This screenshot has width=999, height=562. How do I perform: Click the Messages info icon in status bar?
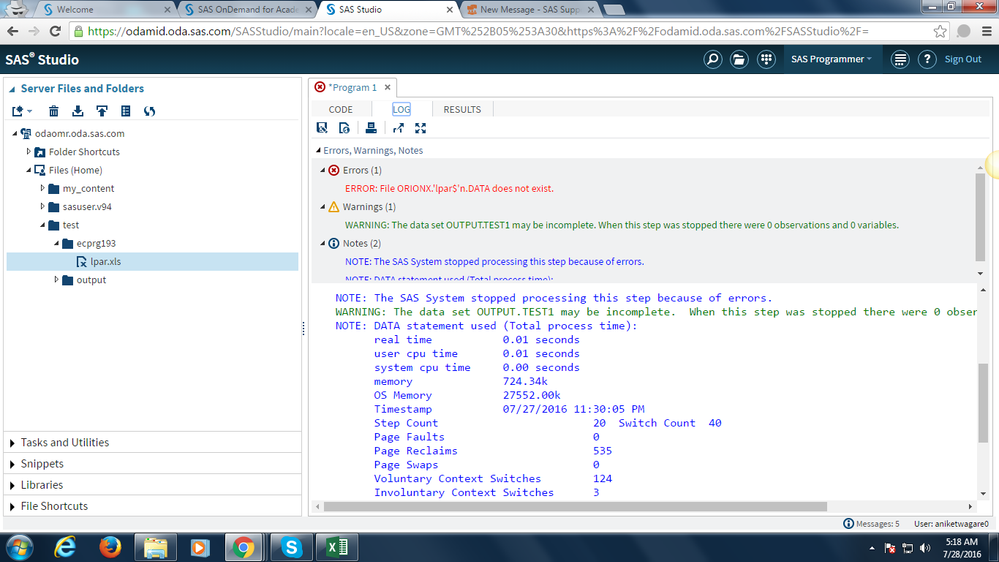(848, 524)
